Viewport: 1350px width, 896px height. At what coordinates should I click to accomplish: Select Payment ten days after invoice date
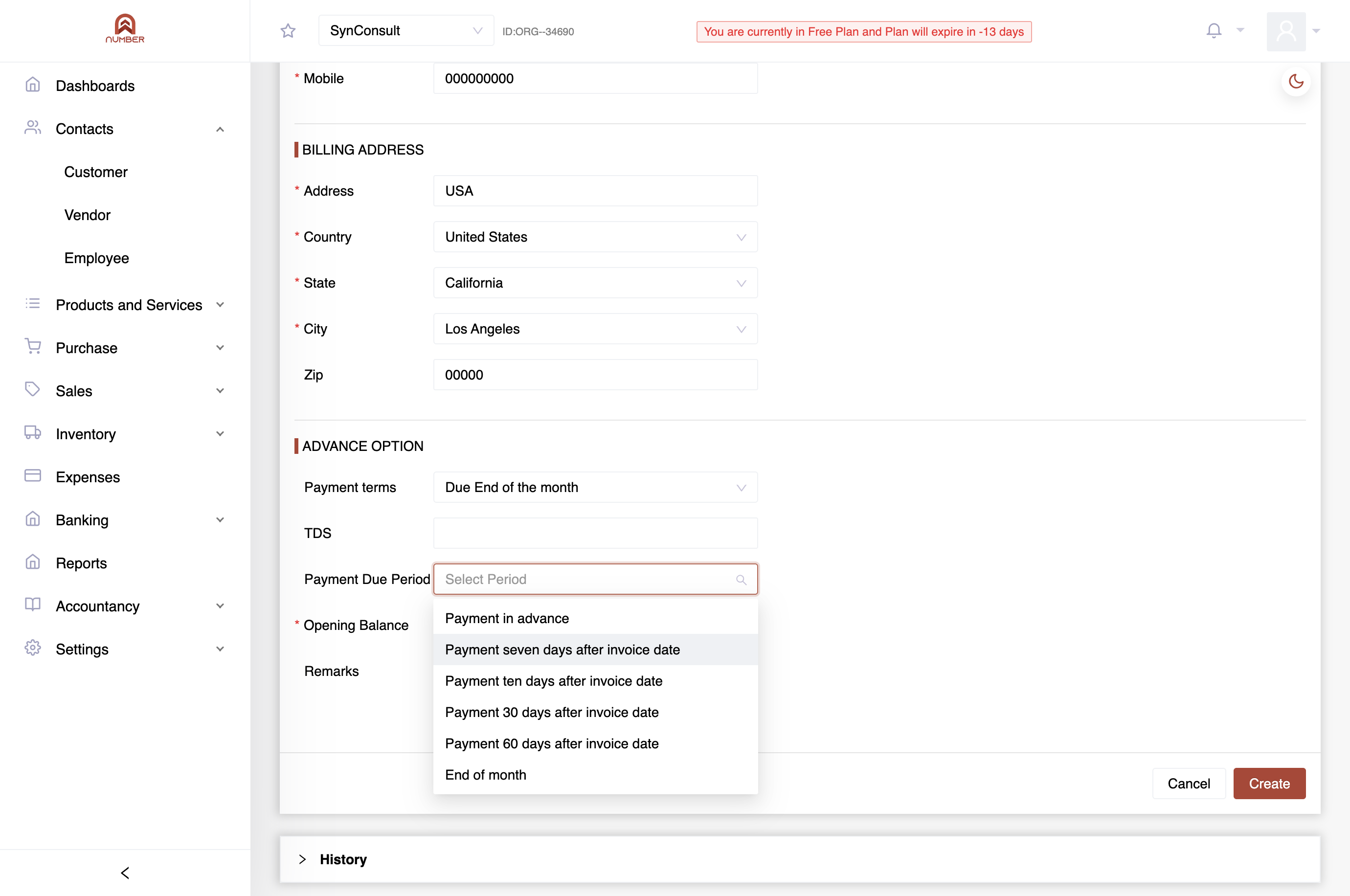tap(595, 681)
